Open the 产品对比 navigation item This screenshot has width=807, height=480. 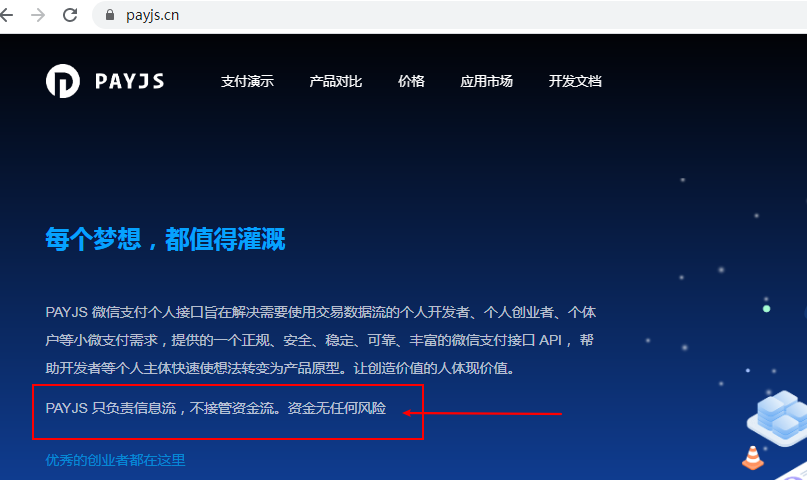336,81
